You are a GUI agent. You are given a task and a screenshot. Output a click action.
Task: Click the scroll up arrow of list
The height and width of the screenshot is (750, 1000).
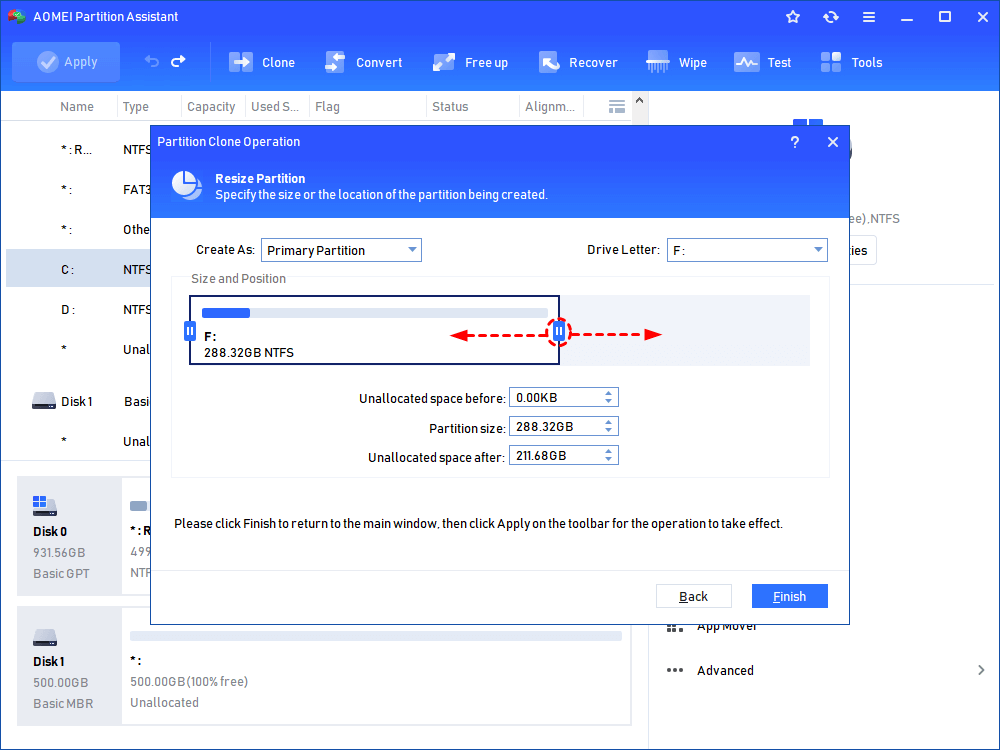point(640,100)
